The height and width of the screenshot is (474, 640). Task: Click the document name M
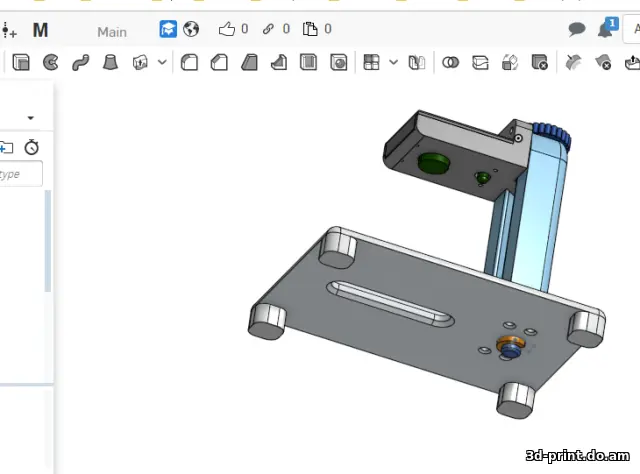click(40, 30)
